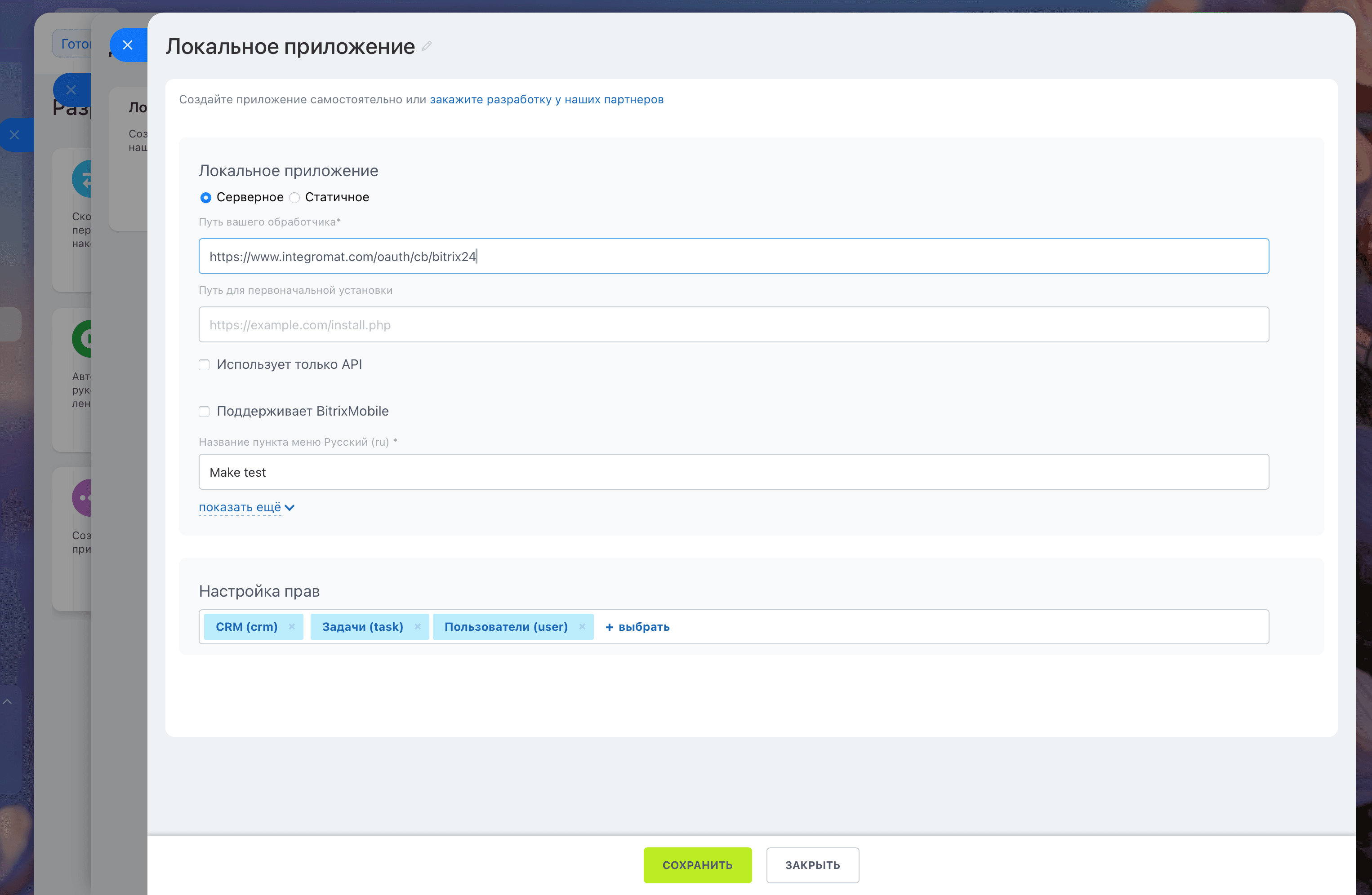Viewport: 1372px width, 895px height.
Task: Select the 'Статичное' radio button
Action: pyautogui.click(x=294, y=197)
